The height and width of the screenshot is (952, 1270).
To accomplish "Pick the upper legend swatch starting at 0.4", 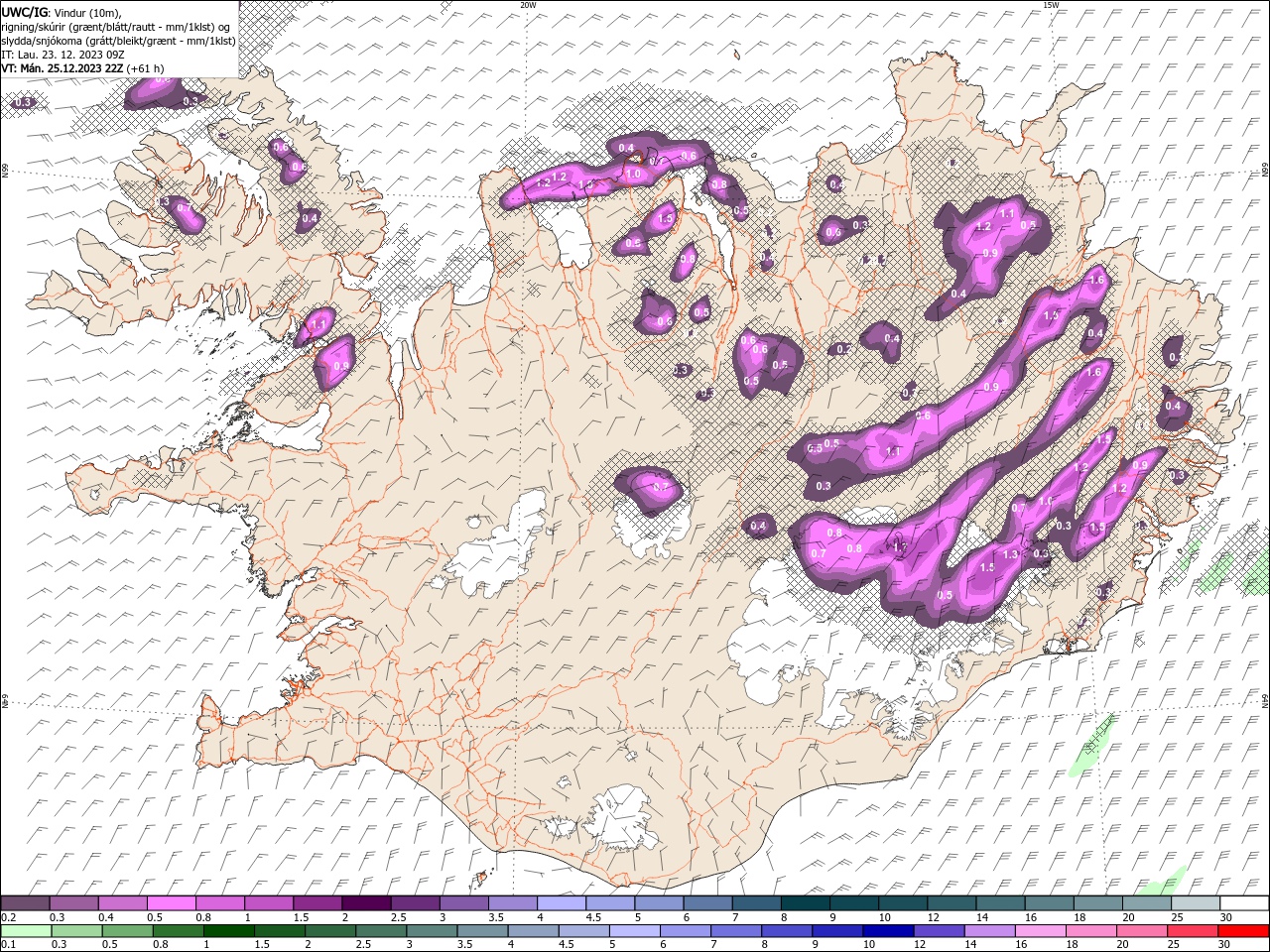I will pos(122,903).
